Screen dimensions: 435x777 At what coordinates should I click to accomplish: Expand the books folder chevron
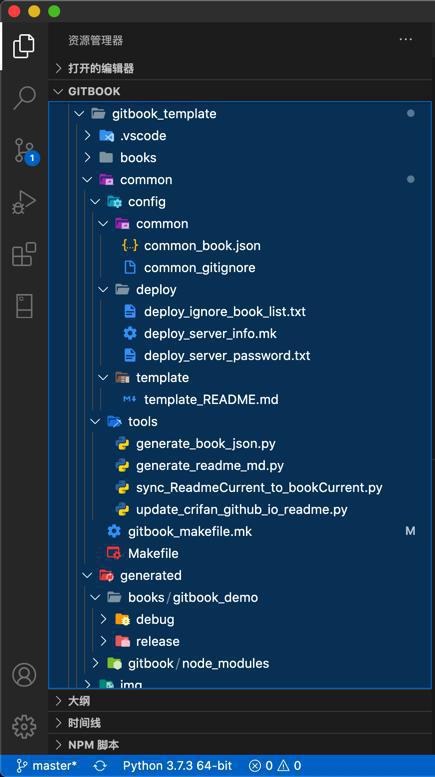click(87, 158)
